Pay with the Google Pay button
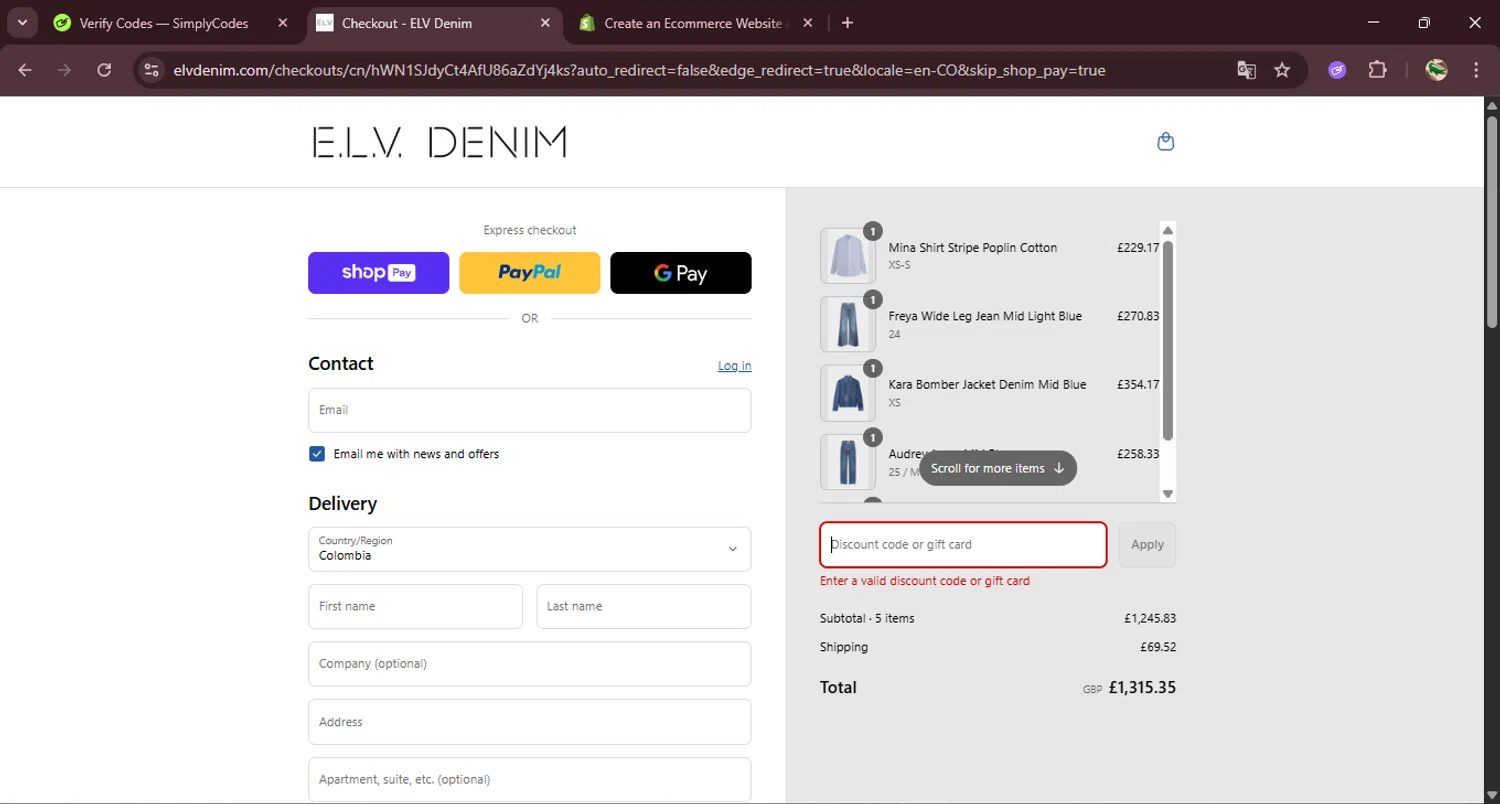 [x=680, y=273]
